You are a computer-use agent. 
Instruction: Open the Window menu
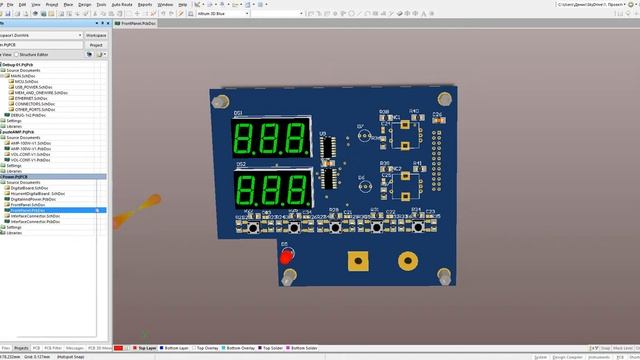tap(165, 4)
